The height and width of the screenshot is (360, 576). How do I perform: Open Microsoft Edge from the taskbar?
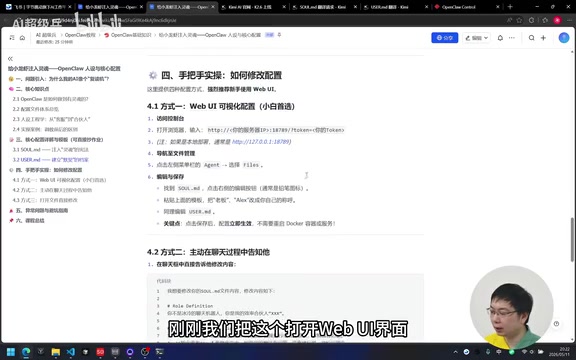pyautogui.click(x=26, y=352)
